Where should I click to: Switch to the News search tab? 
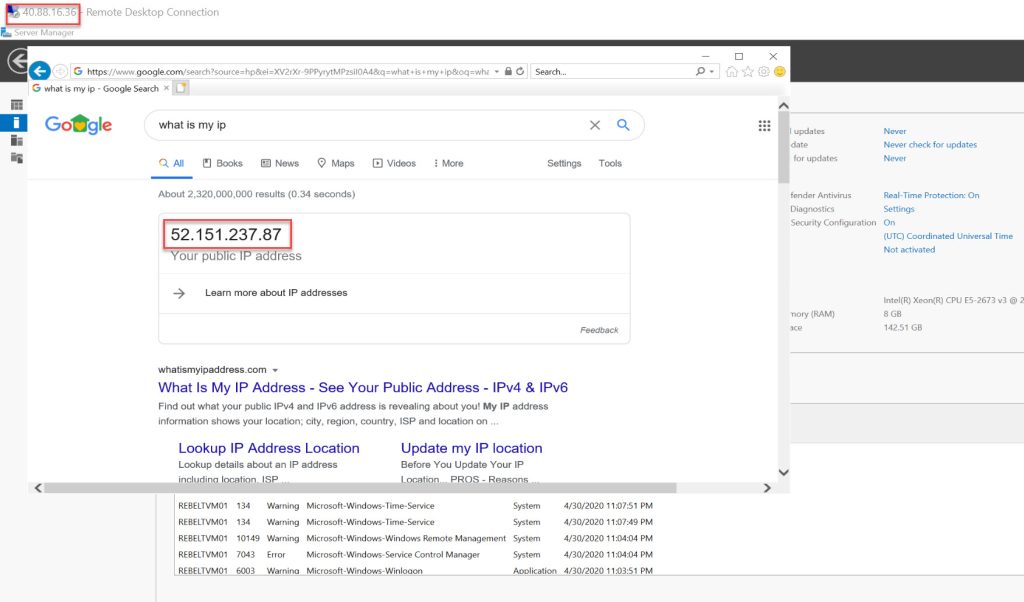pyautogui.click(x=279, y=162)
